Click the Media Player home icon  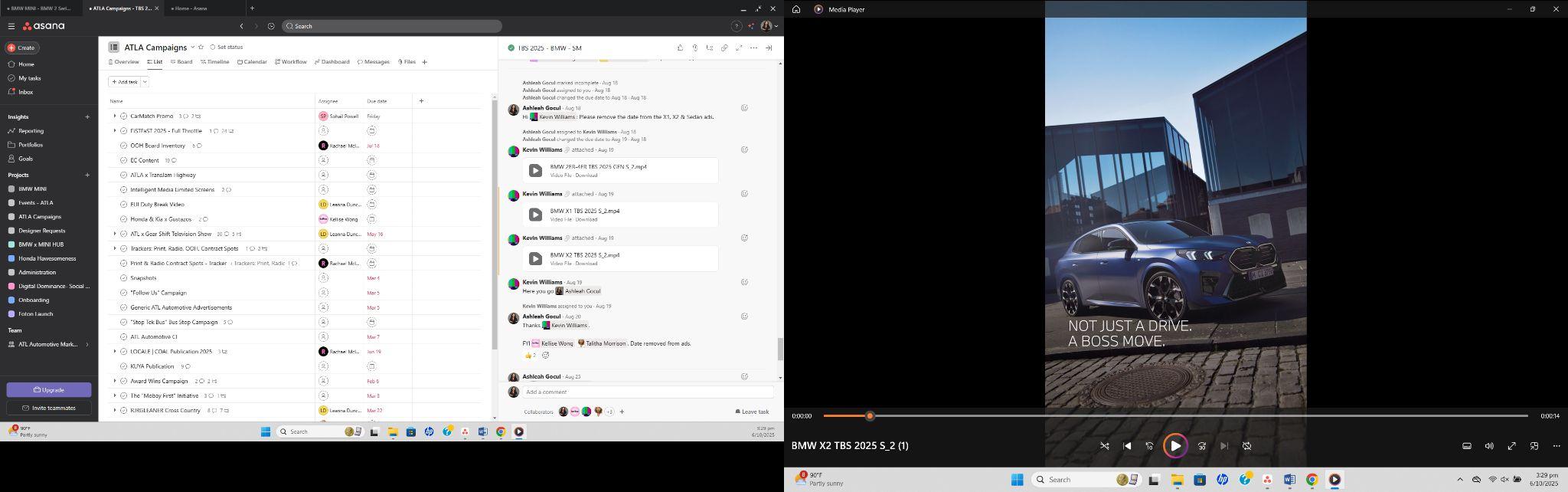pos(796,9)
